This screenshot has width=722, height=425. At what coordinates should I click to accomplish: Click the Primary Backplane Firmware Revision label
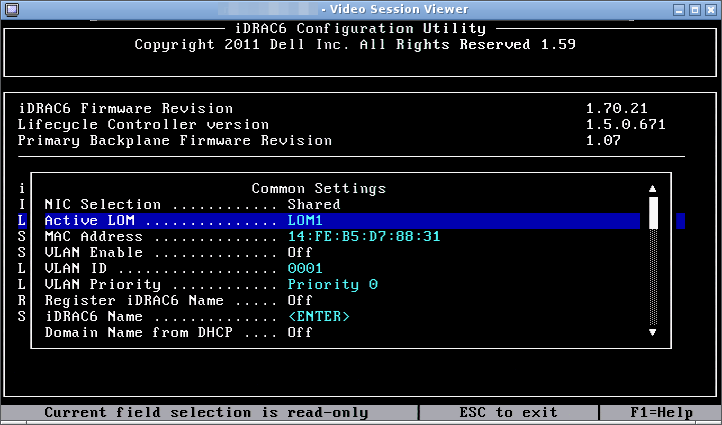coord(175,140)
